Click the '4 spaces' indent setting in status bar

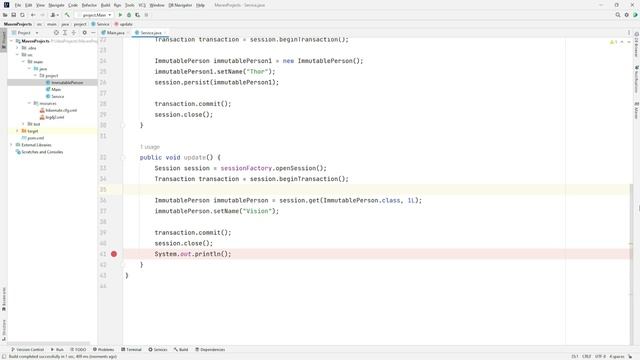pyautogui.click(x=617, y=356)
